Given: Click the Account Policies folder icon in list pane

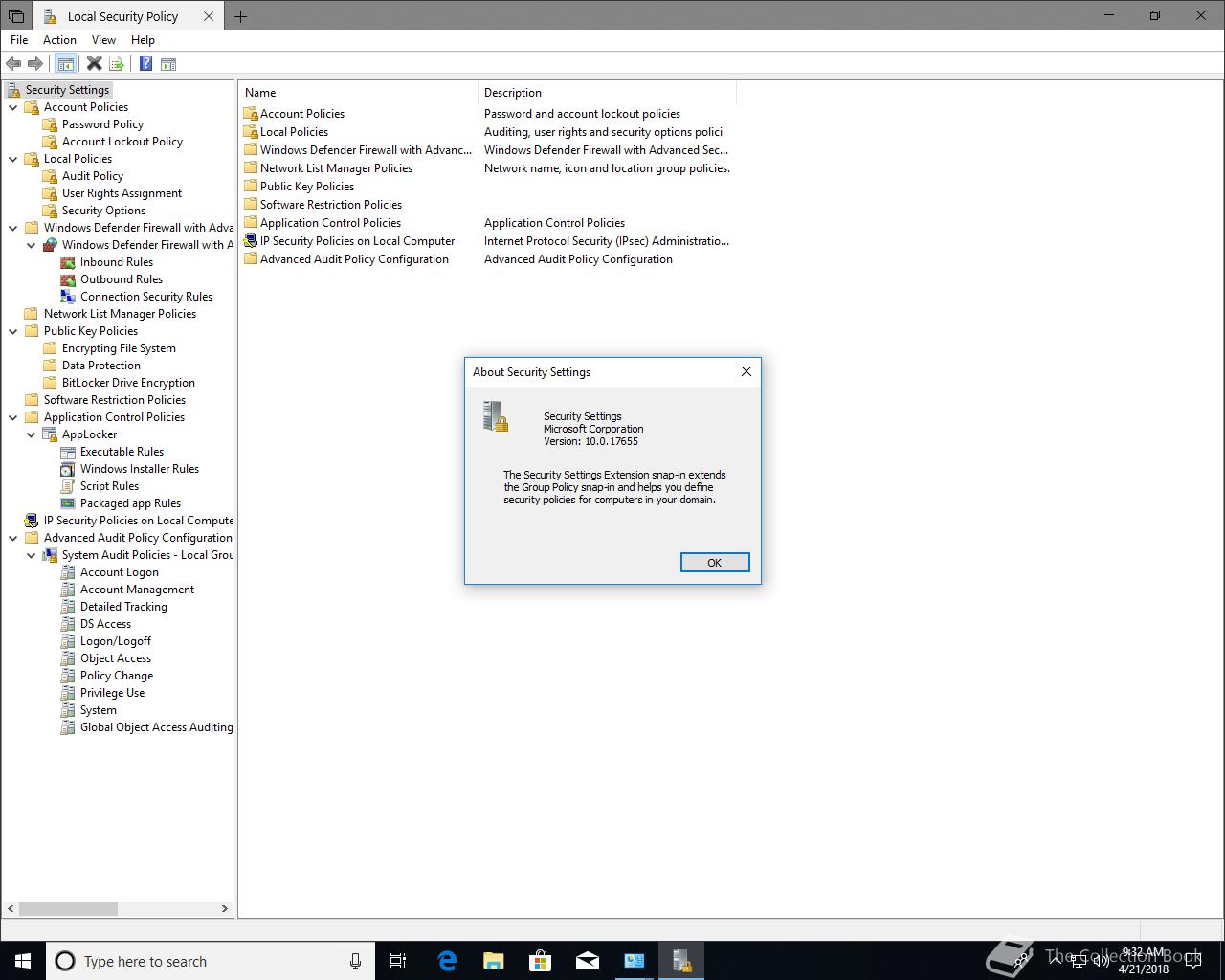Looking at the screenshot, I should 251,114.
